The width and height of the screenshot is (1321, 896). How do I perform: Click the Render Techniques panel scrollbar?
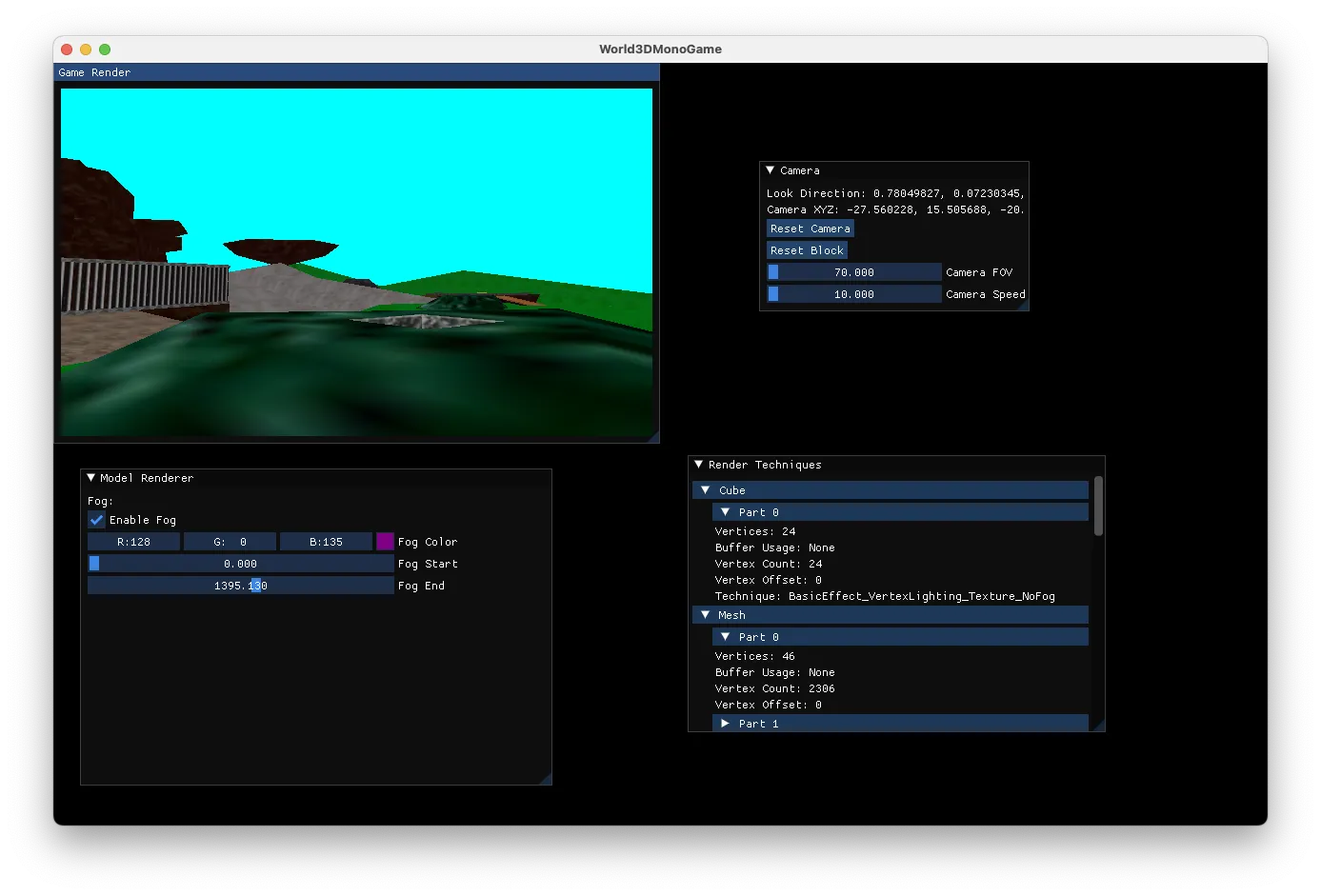coord(1098,507)
